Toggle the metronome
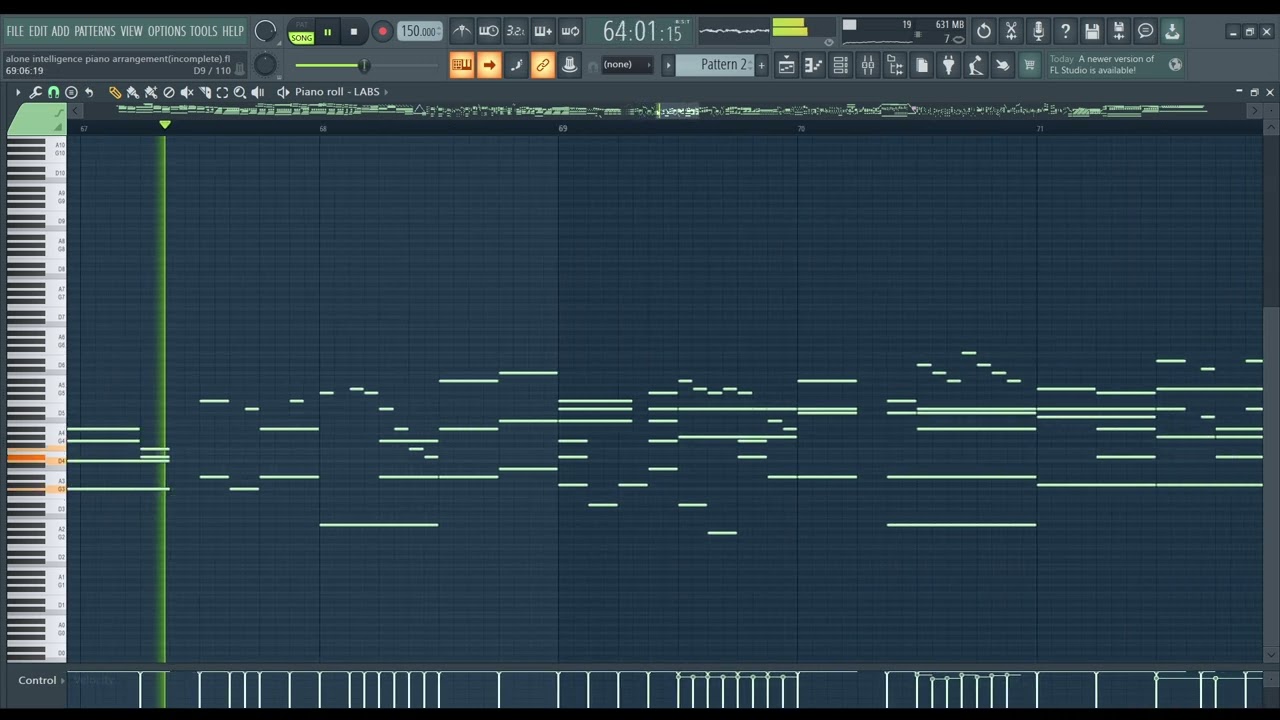This screenshot has height=720, width=1280. point(461,32)
